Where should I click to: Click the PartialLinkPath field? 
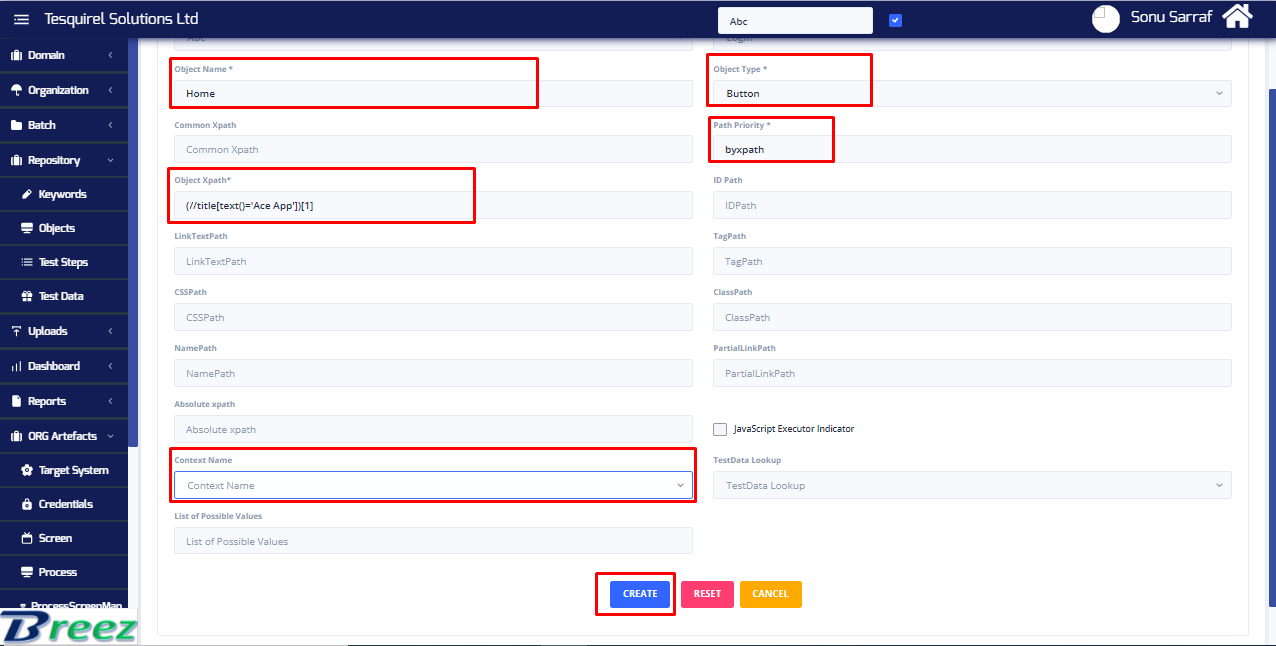[972, 373]
